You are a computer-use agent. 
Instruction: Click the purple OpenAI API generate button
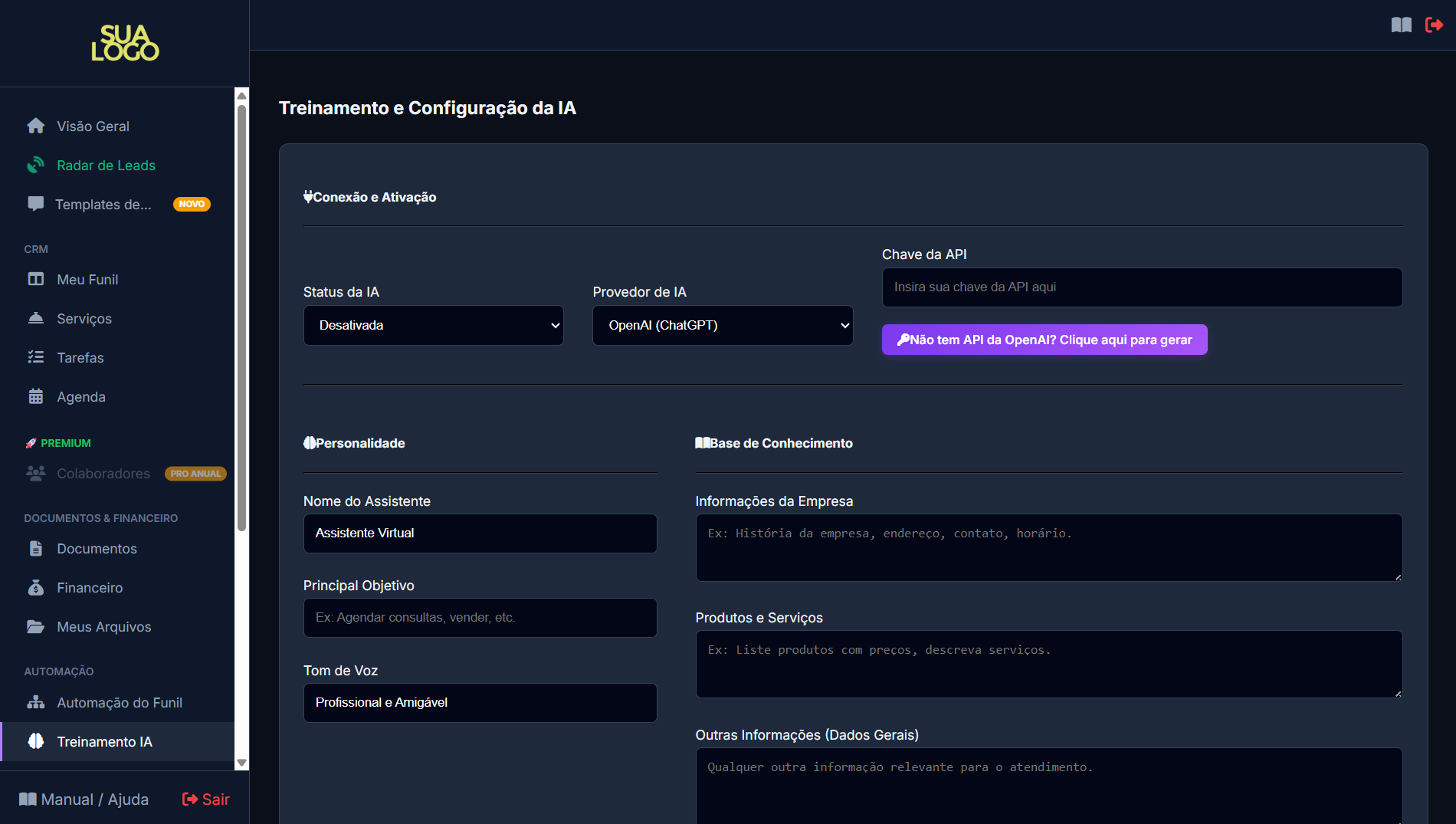tap(1044, 340)
